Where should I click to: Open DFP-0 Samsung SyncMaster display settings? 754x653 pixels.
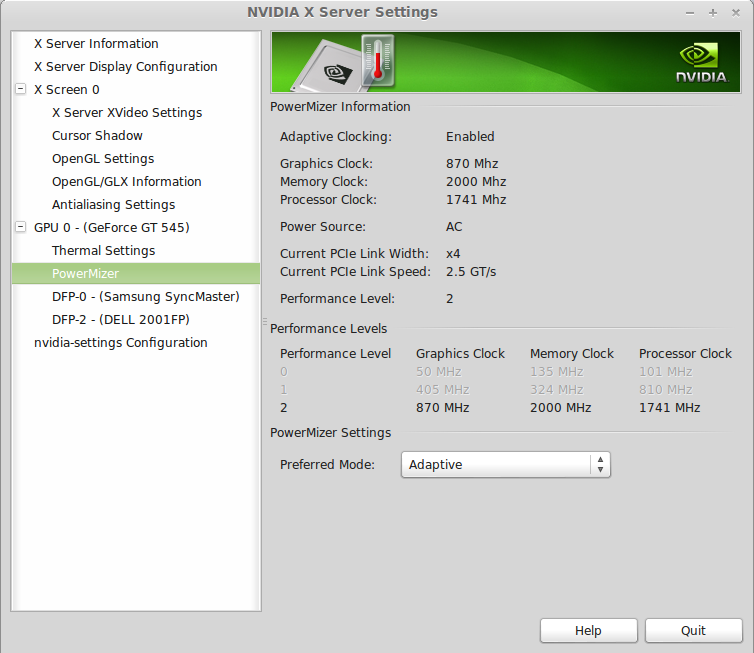click(146, 297)
